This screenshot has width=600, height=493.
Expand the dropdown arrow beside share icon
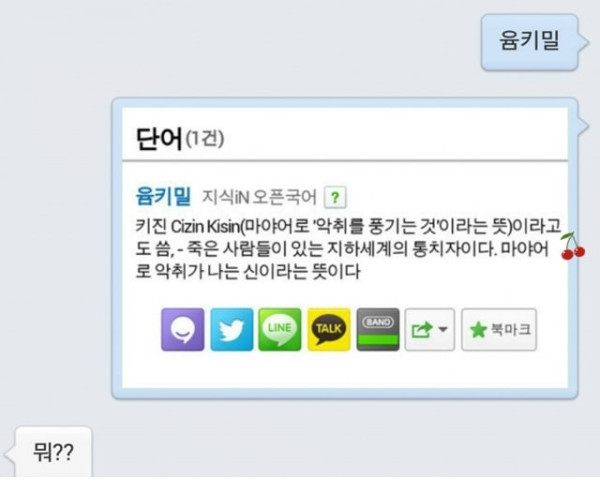(443, 329)
